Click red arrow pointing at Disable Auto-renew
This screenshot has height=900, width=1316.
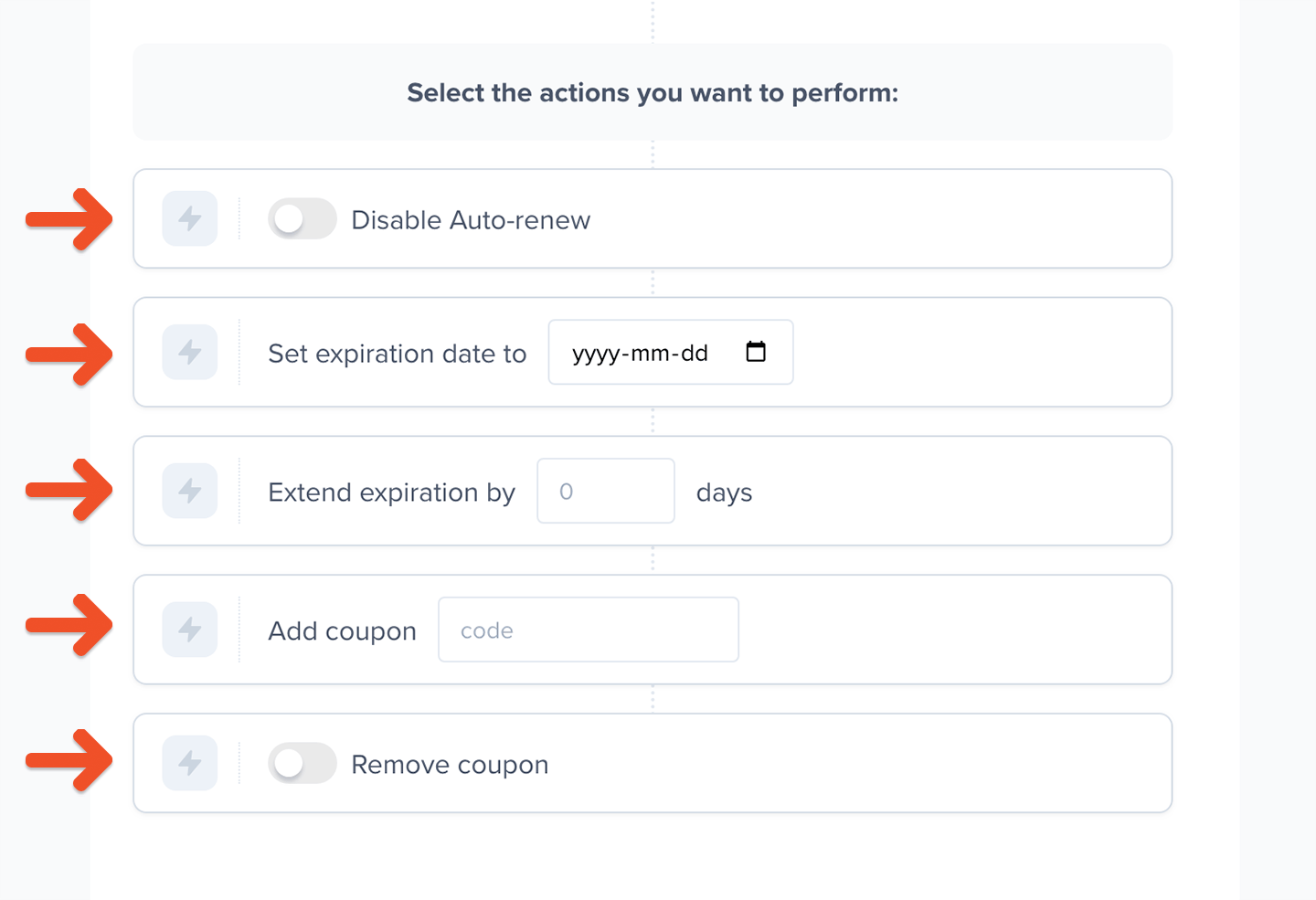tap(69, 219)
